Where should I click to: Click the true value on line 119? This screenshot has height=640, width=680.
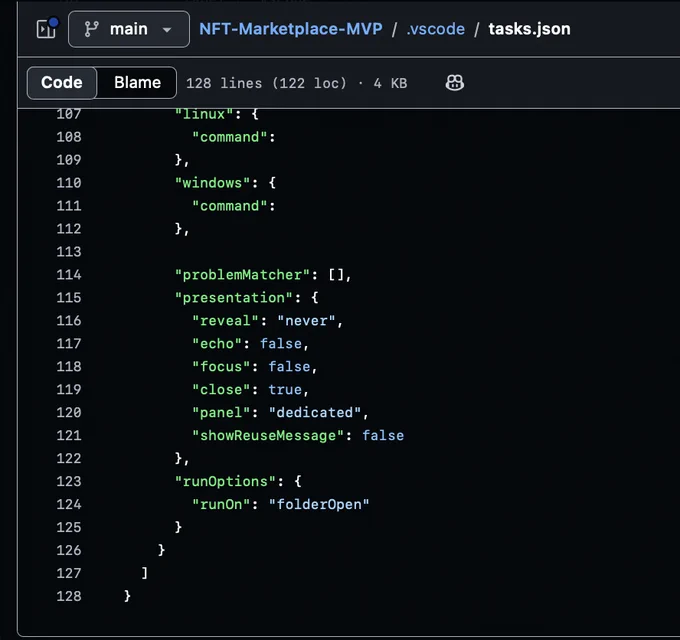pos(284,389)
